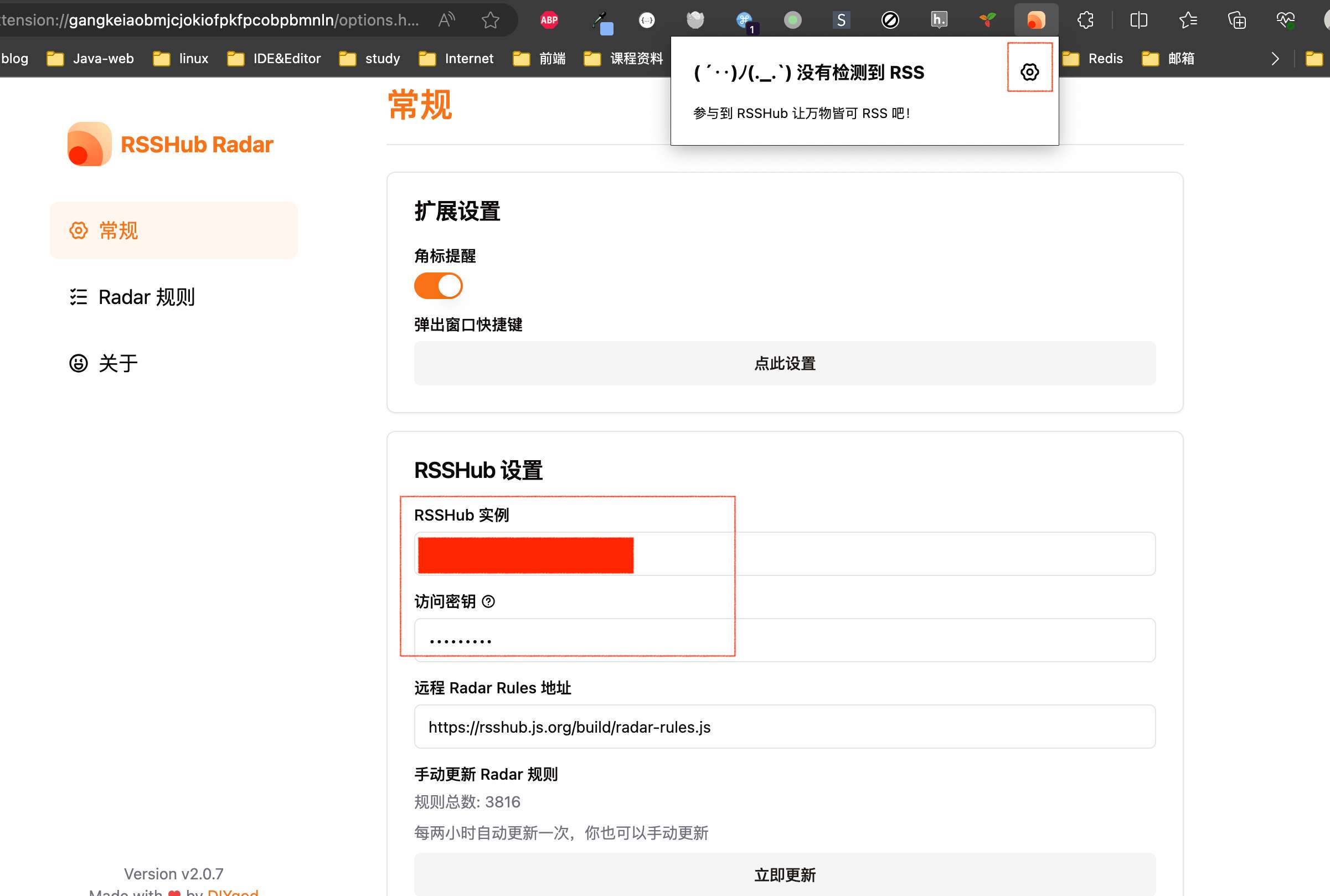Click the 点此设置 shortcut button

point(785,364)
